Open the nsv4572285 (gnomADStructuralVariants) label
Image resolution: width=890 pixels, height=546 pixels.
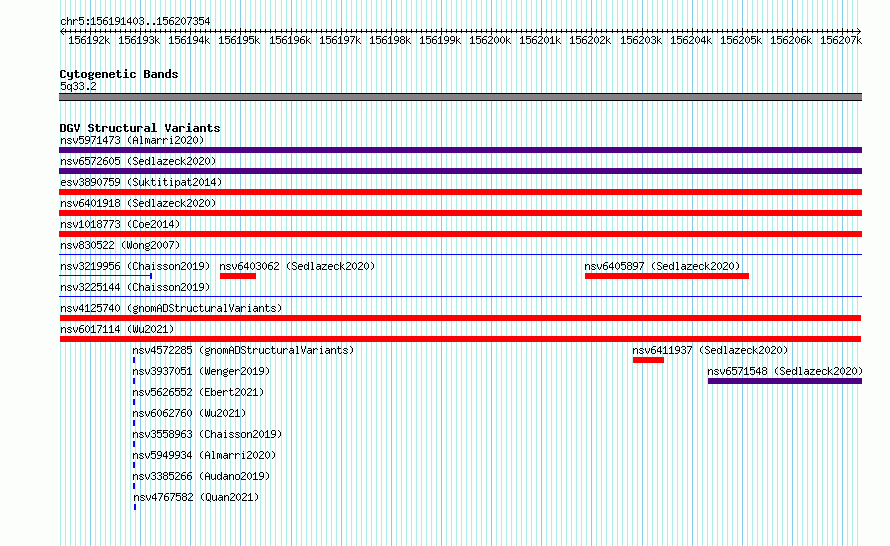243,350
